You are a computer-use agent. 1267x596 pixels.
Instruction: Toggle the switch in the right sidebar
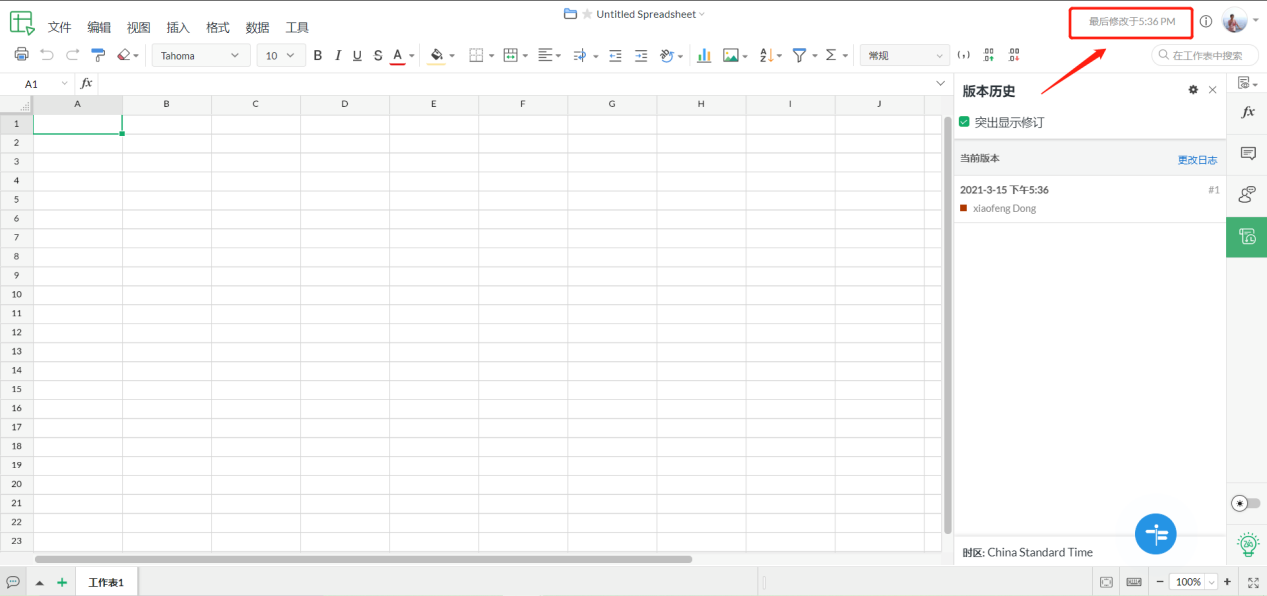point(1247,503)
